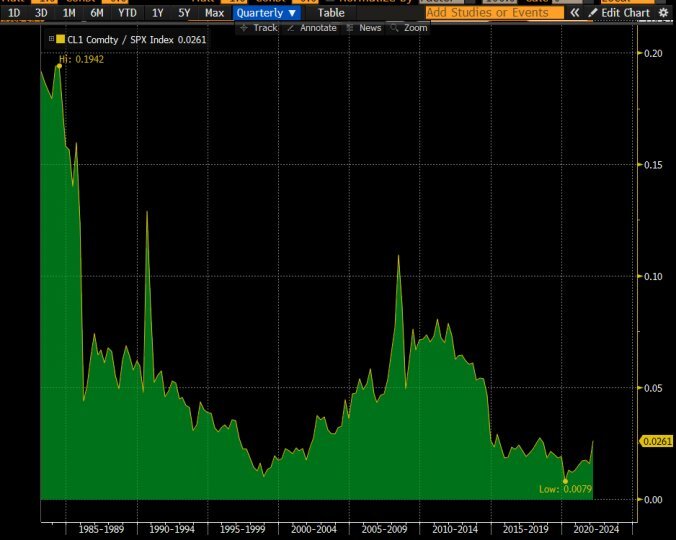Click the 2005-2009 x-axis label
The image size is (676, 540).
[x=384, y=529]
